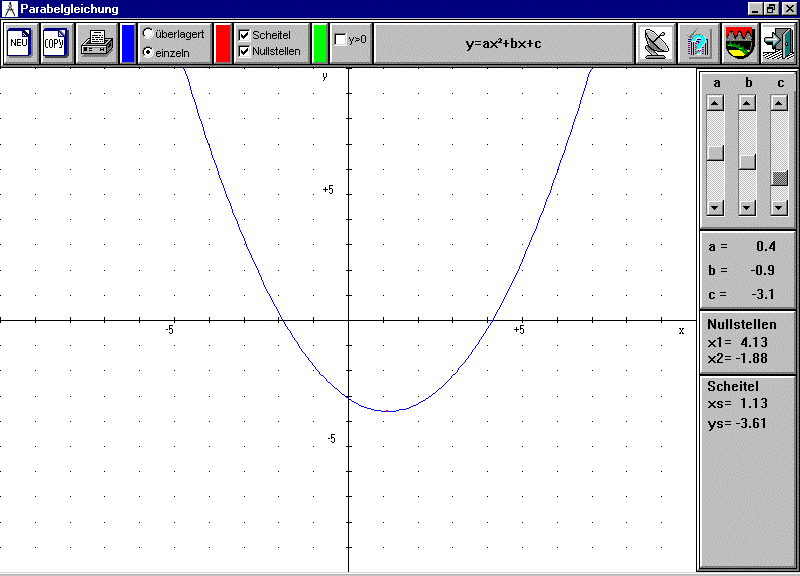
Task: Click the printer icon
Action: tap(97, 43)
